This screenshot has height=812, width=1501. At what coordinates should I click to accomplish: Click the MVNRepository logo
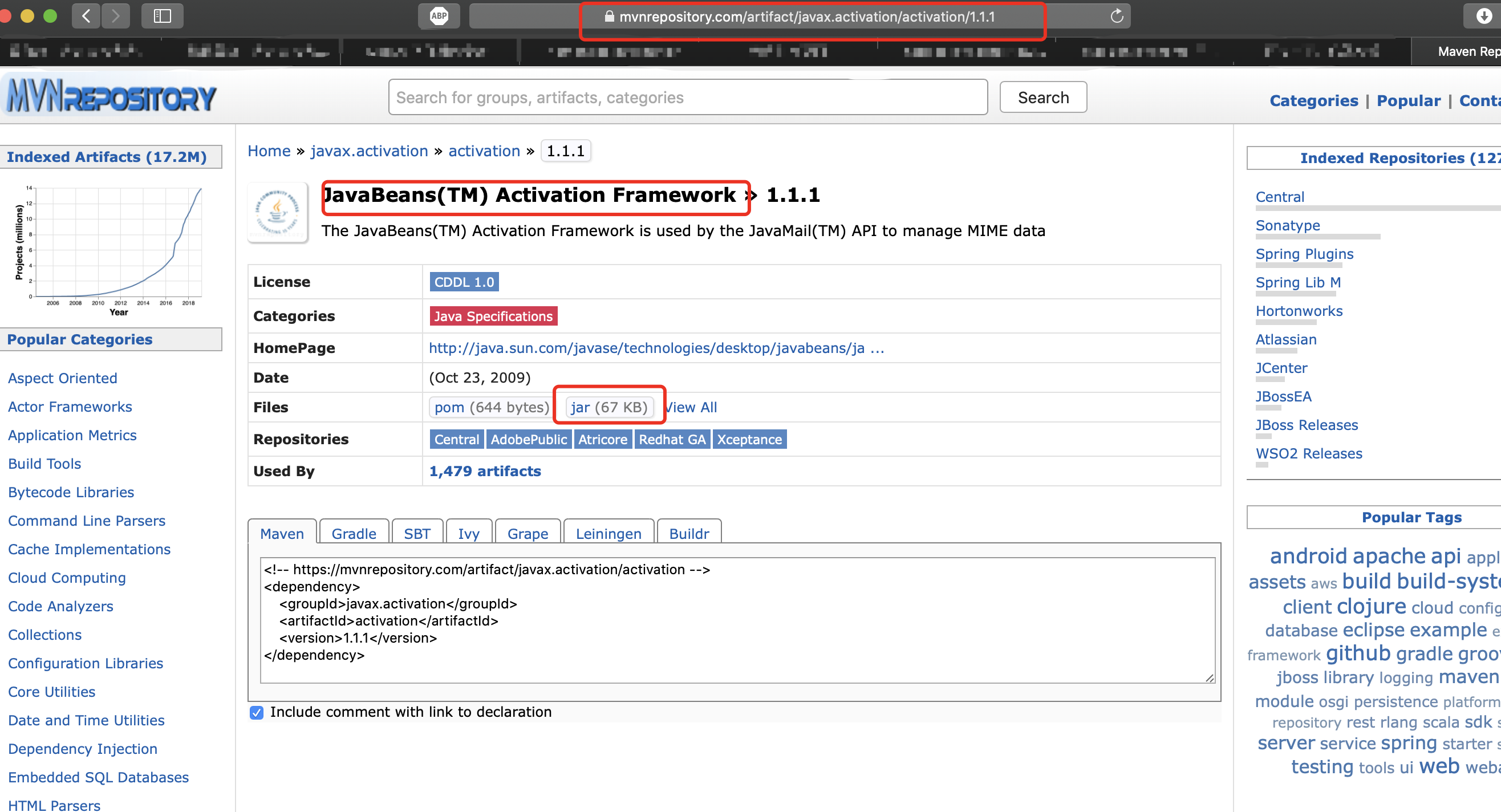coord(111,97)
